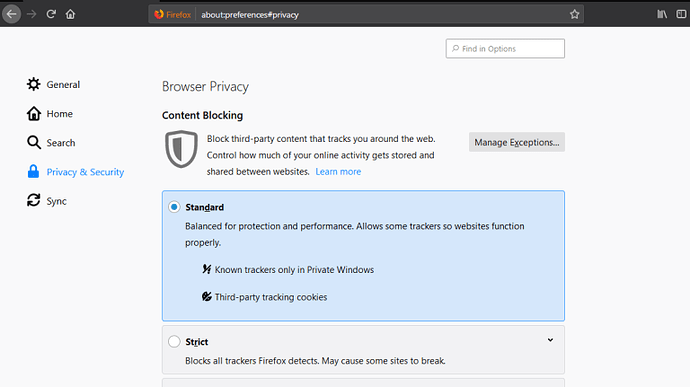Bookmark this page with the star
Viewport: 690px width, 387px height.
coord(574,15)
